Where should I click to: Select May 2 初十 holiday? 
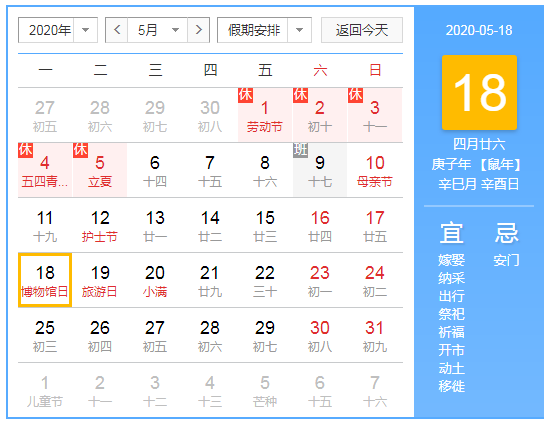tap(320, 115)
